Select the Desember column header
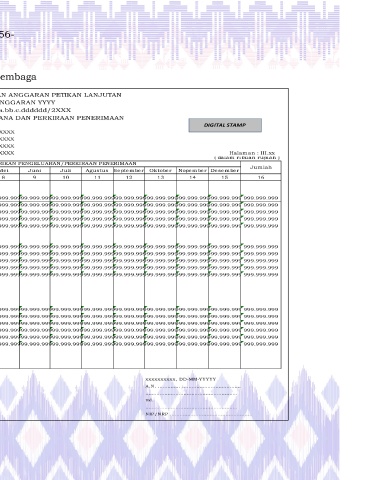367x480 pixels. tap(224, 170)
